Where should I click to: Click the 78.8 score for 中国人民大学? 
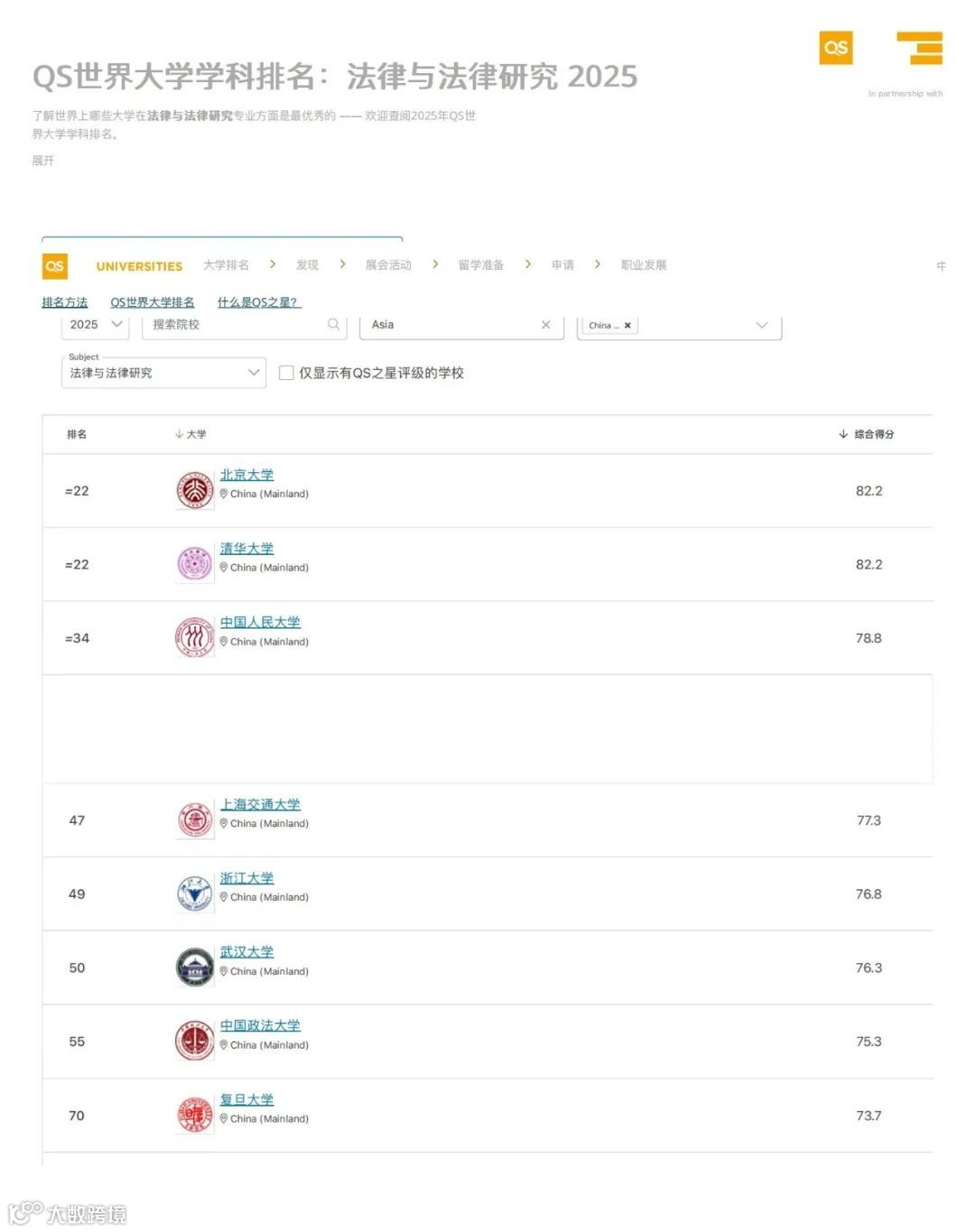point(868,638)
